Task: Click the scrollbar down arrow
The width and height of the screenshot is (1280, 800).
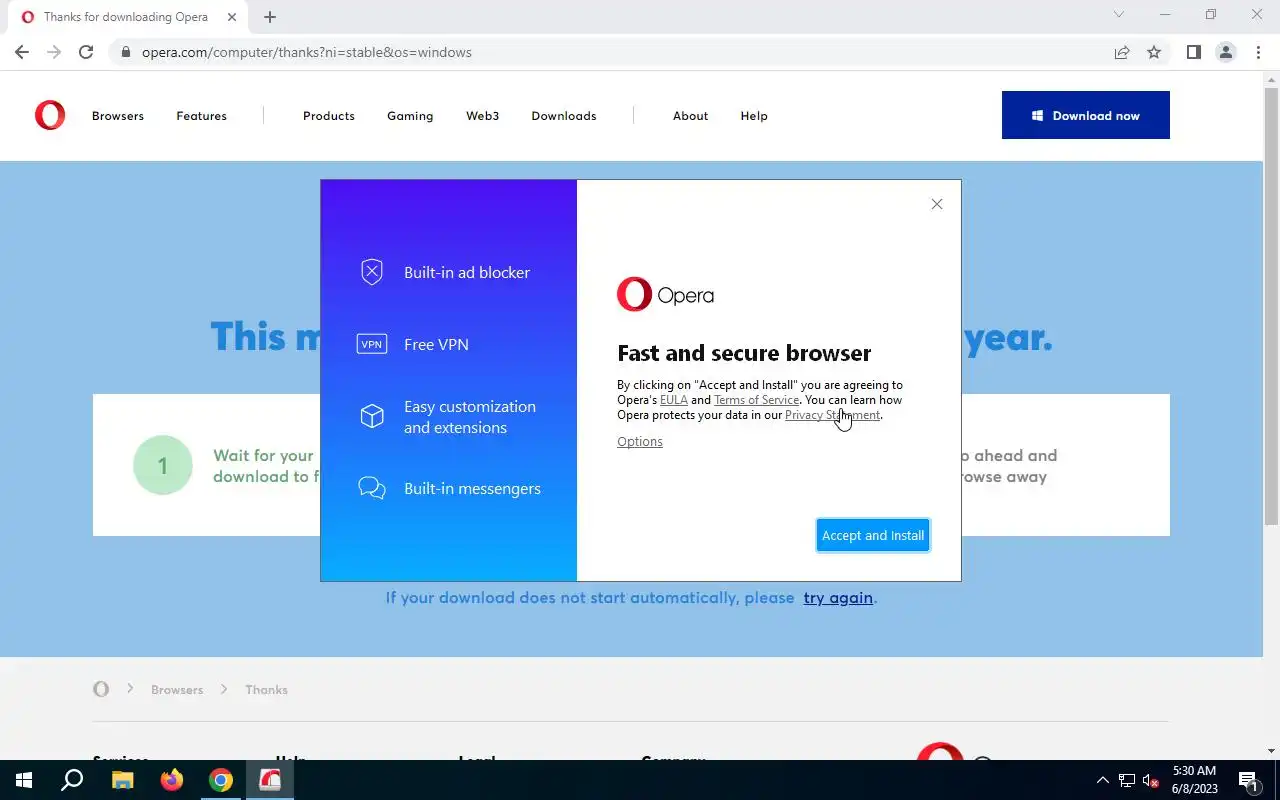Action: [1271, 751]
